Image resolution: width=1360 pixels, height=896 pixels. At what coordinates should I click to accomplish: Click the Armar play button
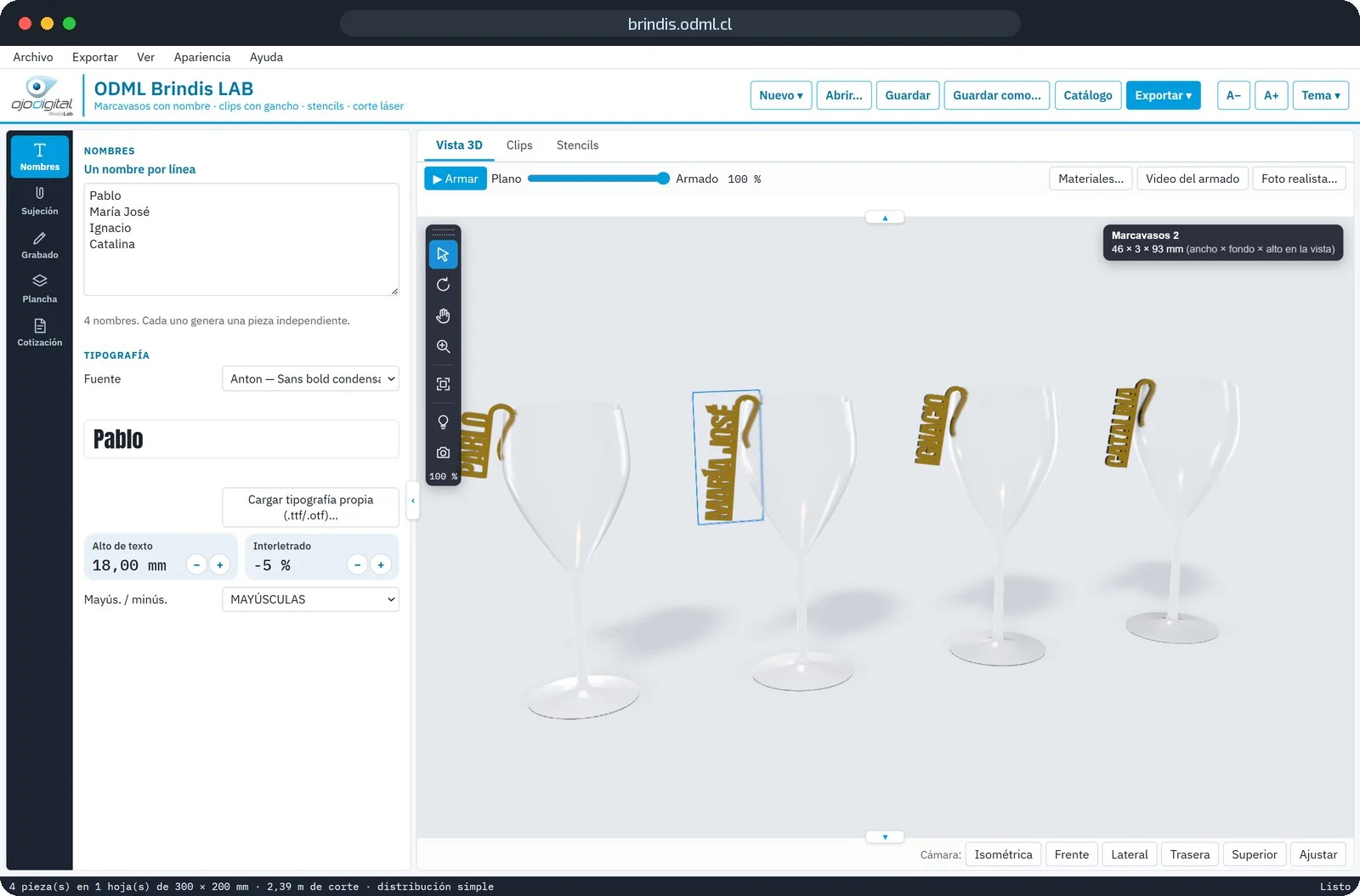coord(456,179)
